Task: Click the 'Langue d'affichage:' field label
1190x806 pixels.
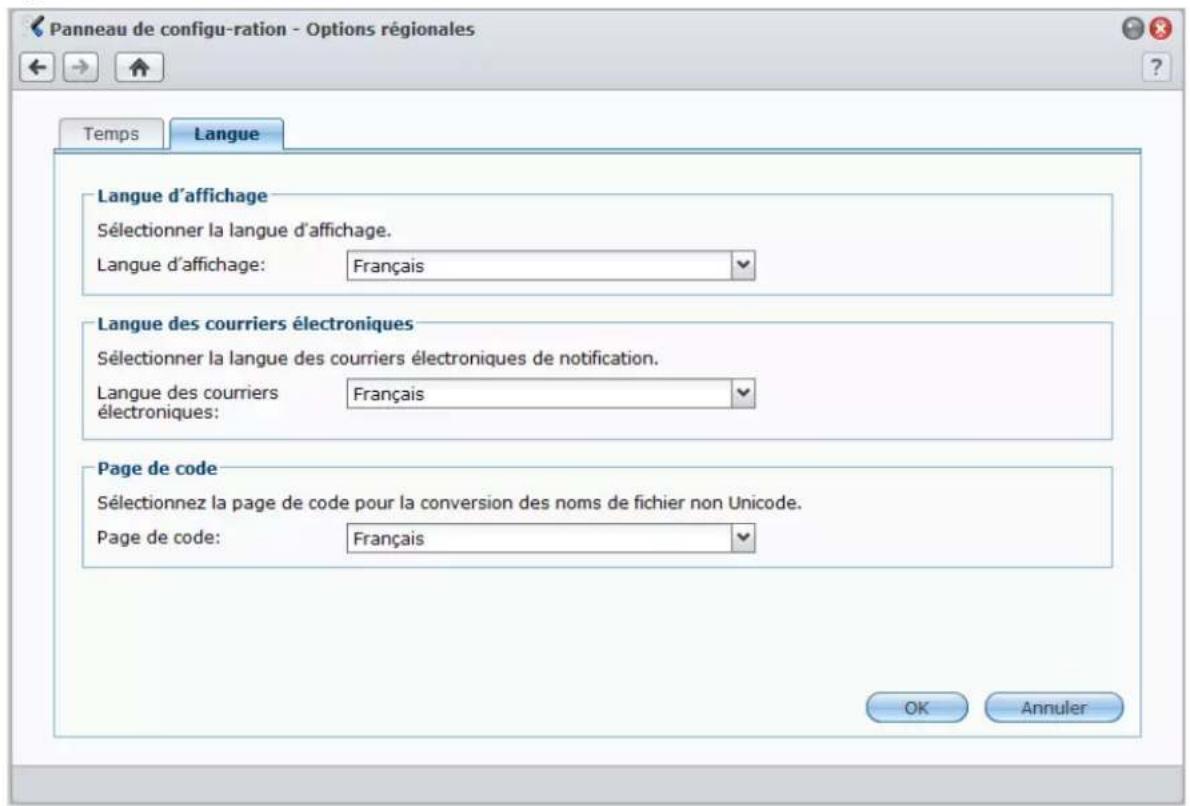Action: coord(181,265)
